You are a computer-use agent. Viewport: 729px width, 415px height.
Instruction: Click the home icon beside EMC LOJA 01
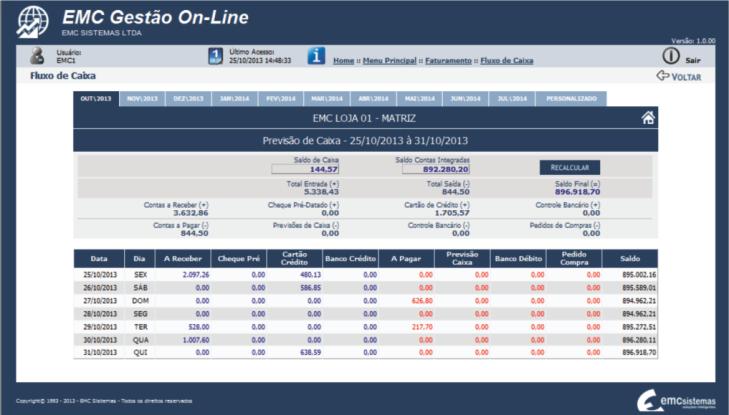648,118
